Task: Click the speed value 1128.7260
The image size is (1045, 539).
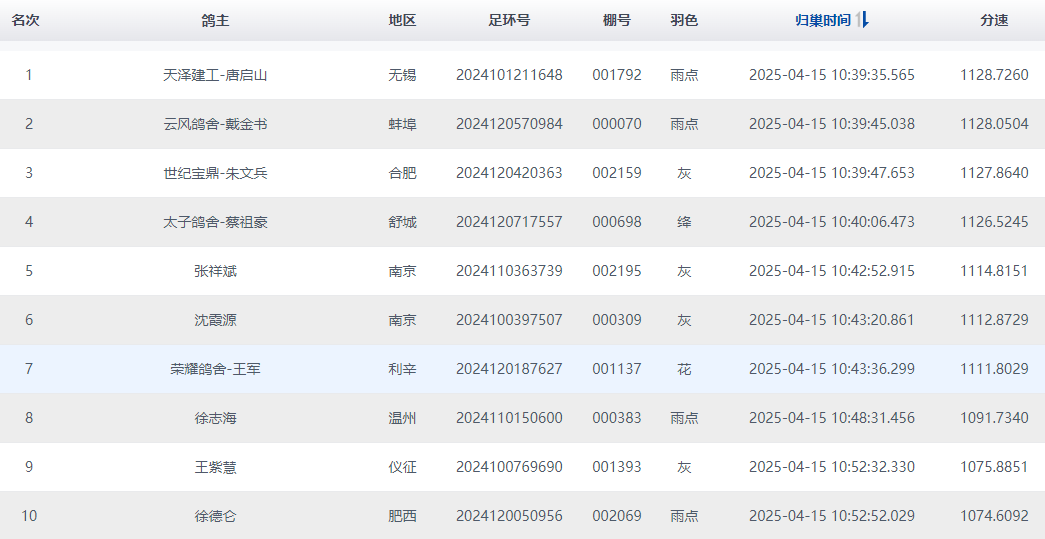Action: [x=994, y=75]
